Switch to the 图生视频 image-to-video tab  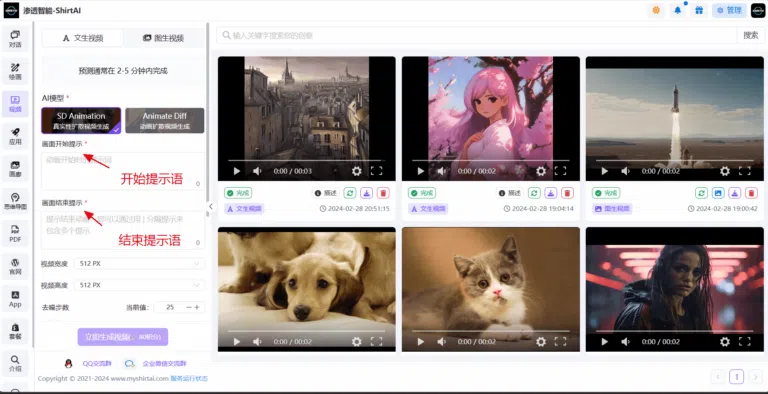point(163,38)
